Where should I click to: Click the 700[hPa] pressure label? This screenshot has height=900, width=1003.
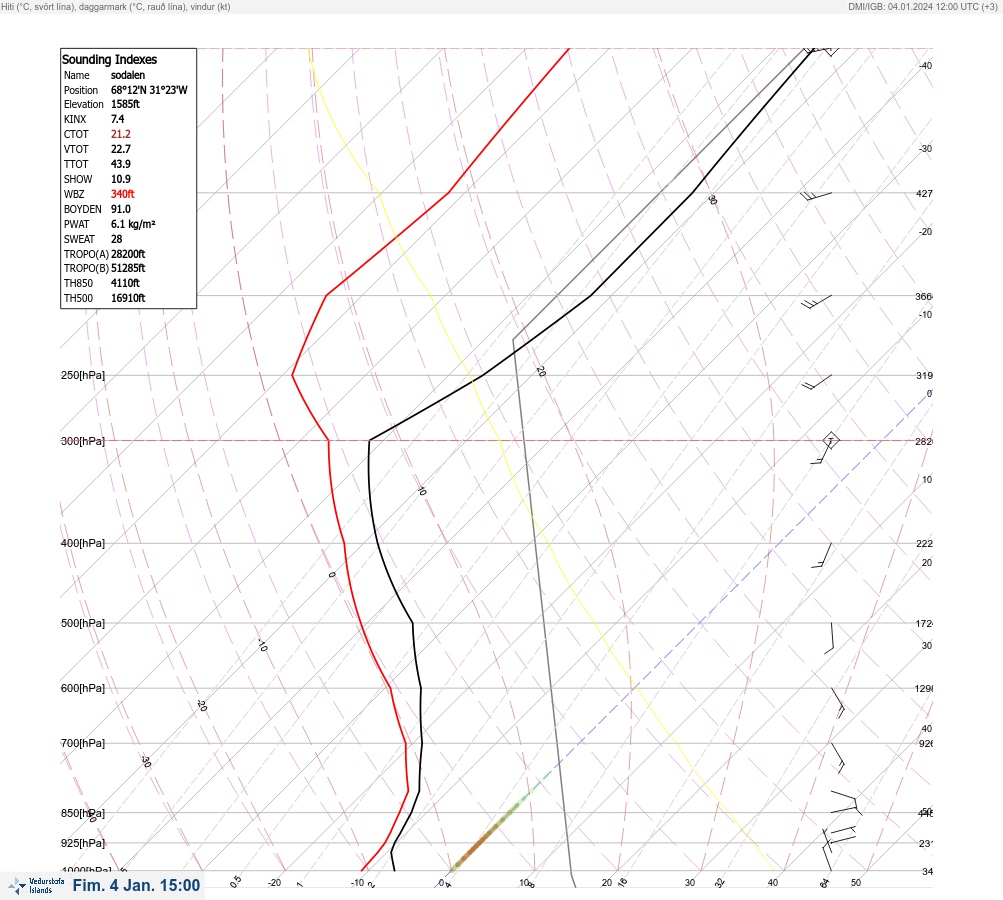coord(83,743)
